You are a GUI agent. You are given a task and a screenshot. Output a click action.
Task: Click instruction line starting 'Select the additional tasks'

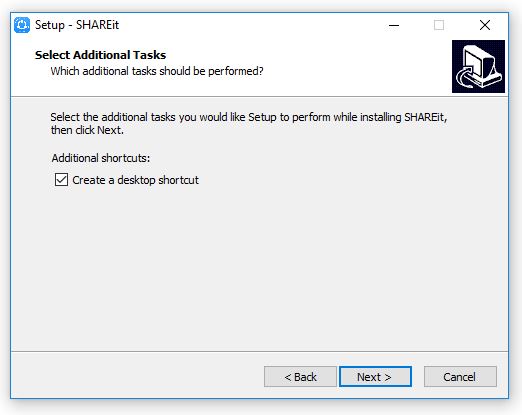click(x=249, y=117)
